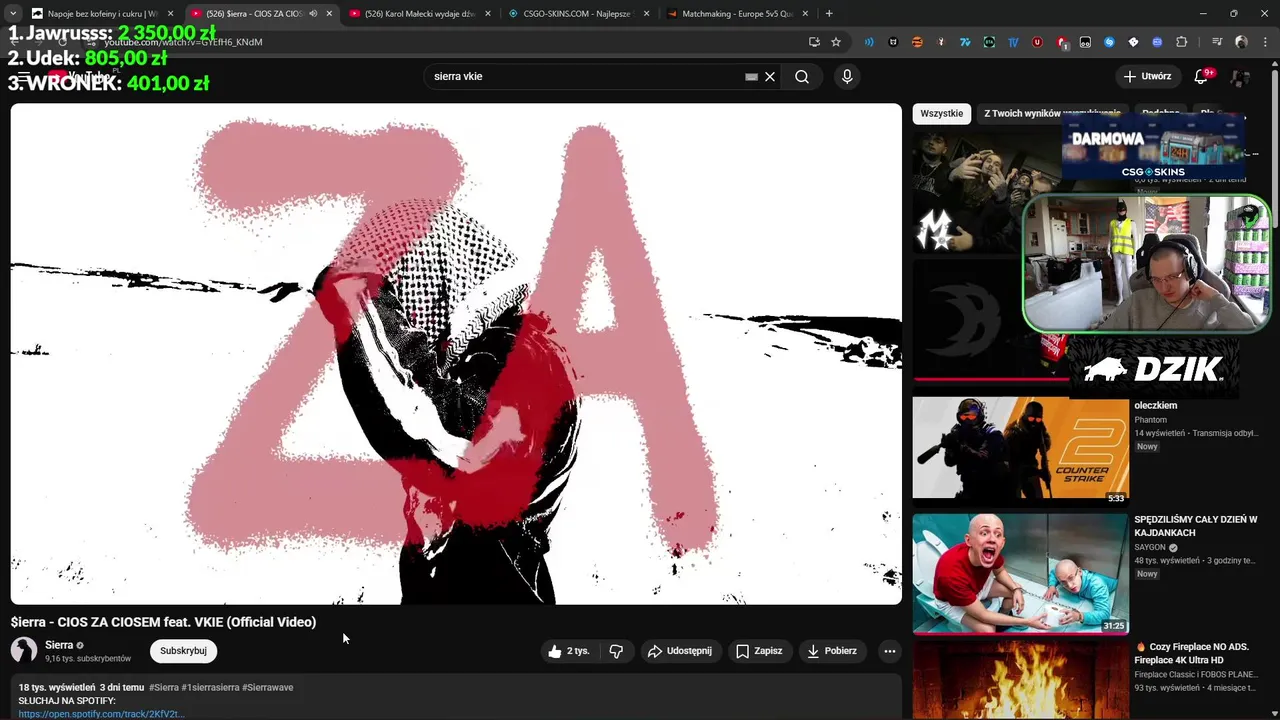Open the CSGO-SKINS.COM browser tab
This screenshot has width=1280, height=720.
[578, 14]
